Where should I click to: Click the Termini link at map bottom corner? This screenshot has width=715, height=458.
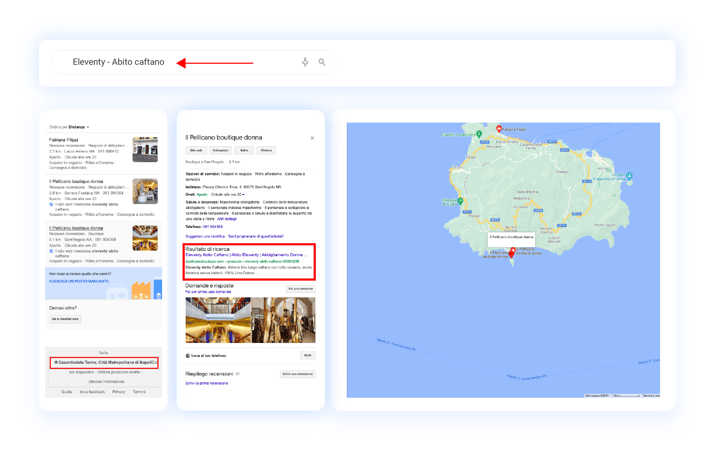coord(651,396)
